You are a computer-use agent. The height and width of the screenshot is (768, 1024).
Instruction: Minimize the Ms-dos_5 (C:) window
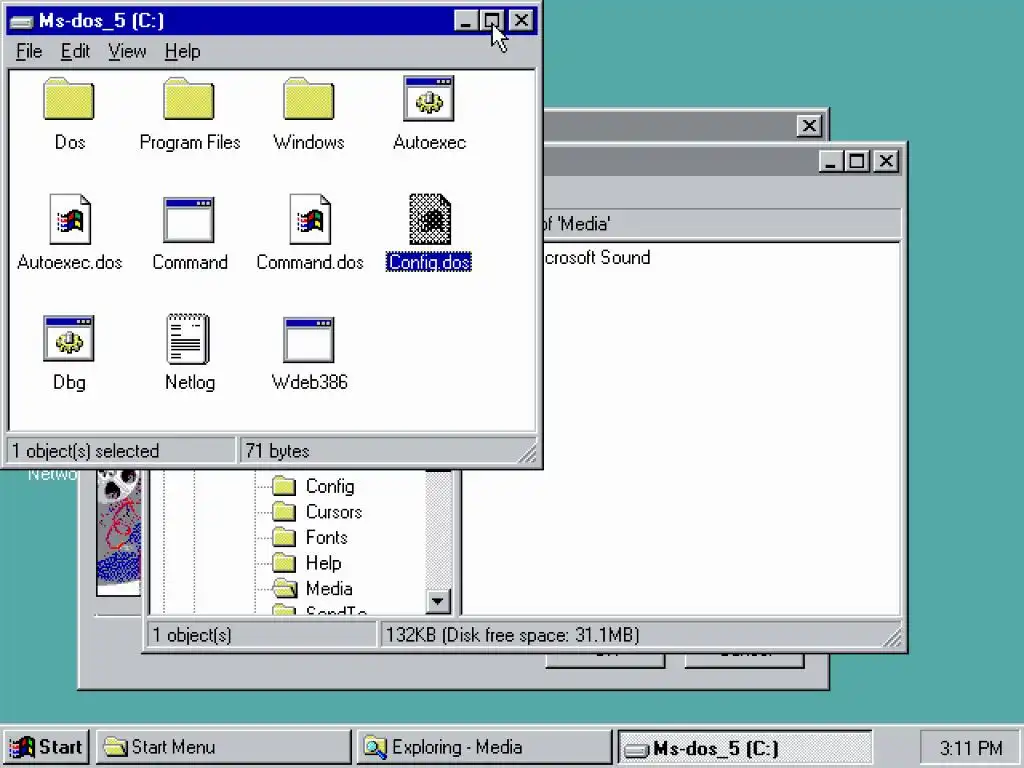[466, 21]
